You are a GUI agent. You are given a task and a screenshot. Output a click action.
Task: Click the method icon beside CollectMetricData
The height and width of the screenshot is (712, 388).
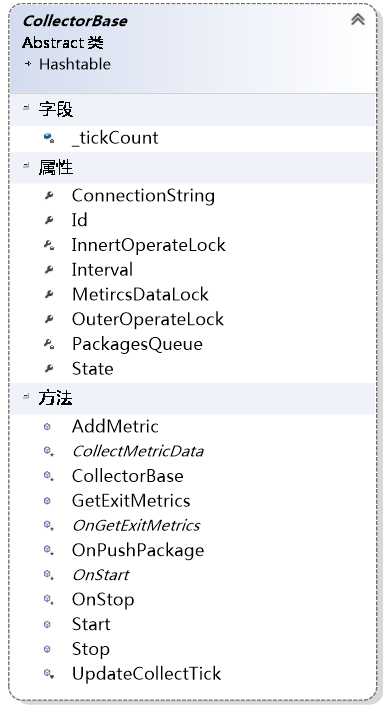pyautogui.click(x=48, y=451)
